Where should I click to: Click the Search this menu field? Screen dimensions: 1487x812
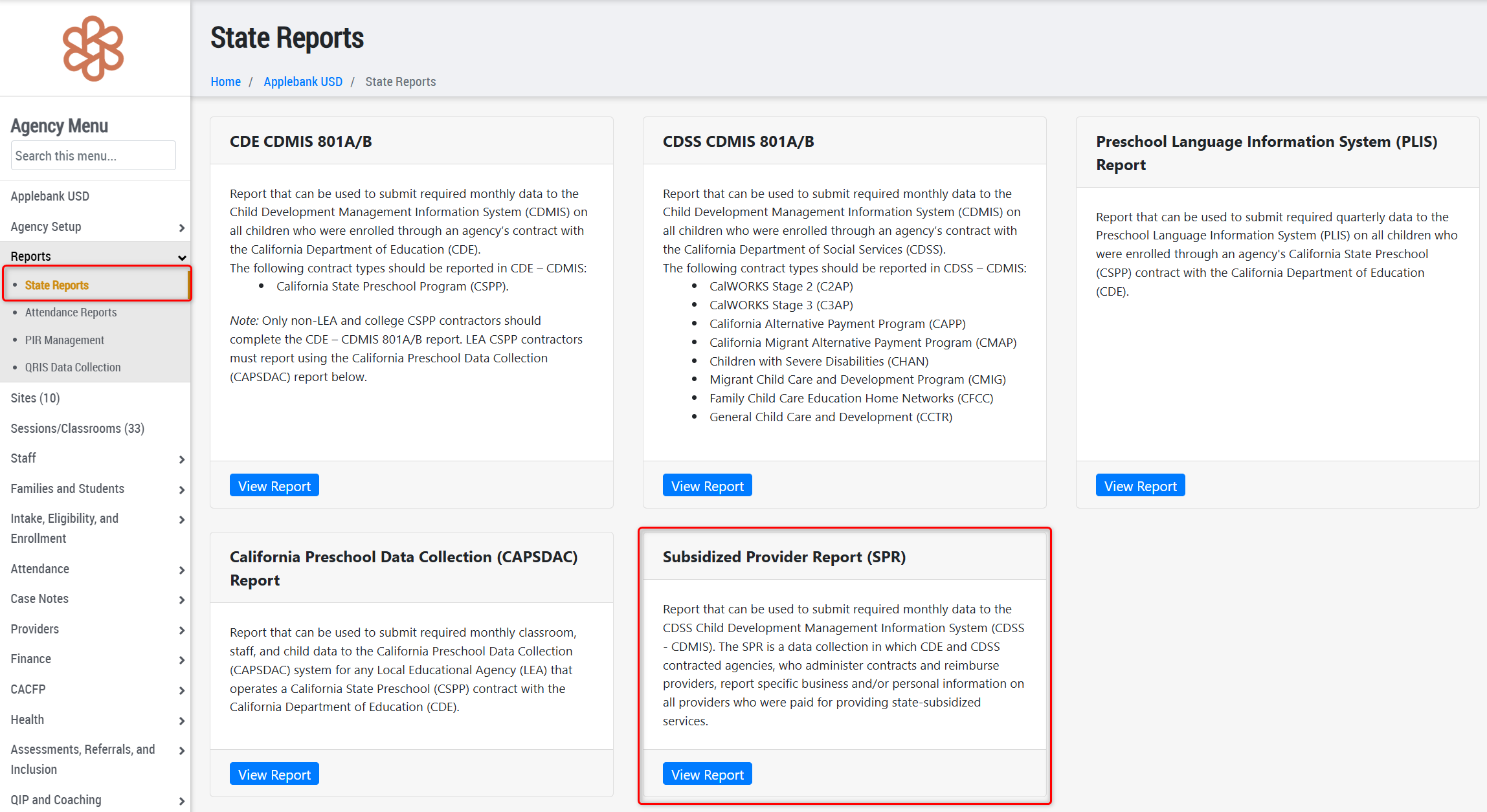(x=93, y=156)
